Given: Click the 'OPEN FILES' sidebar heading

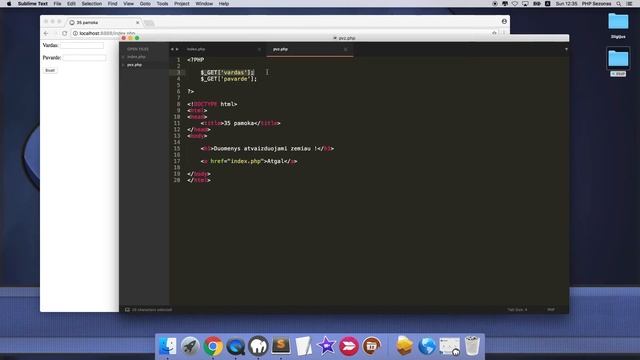Looking at the screenshot, I should 138,49.
